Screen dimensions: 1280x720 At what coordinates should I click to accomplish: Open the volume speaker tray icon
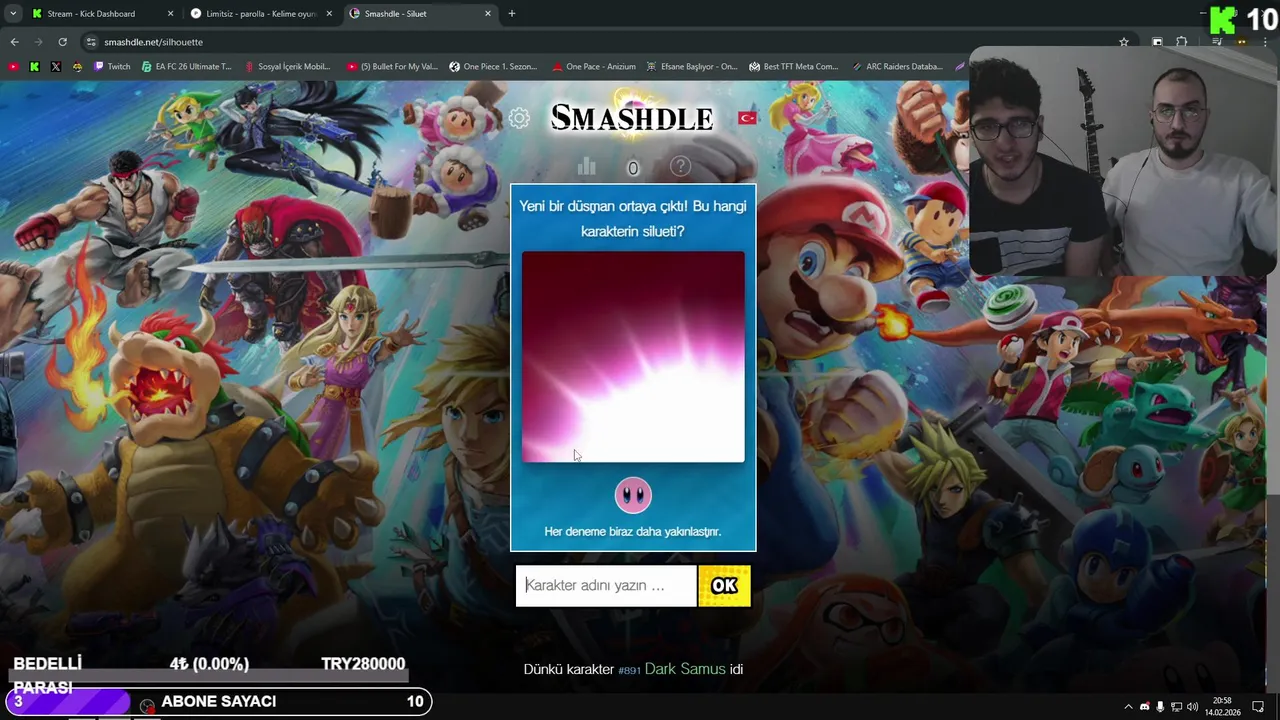[x=1193, y=707]
